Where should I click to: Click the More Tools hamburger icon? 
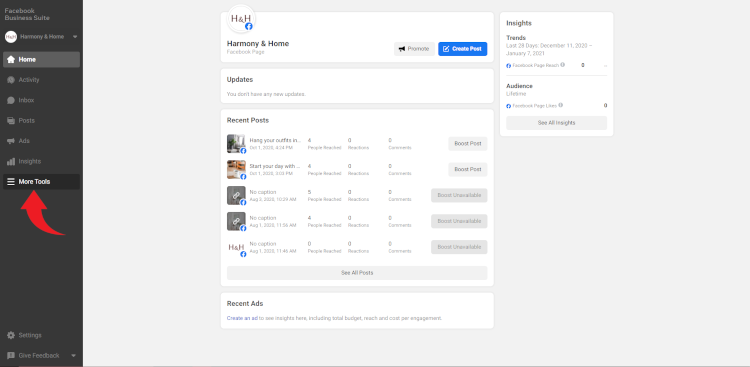(11, 182)
